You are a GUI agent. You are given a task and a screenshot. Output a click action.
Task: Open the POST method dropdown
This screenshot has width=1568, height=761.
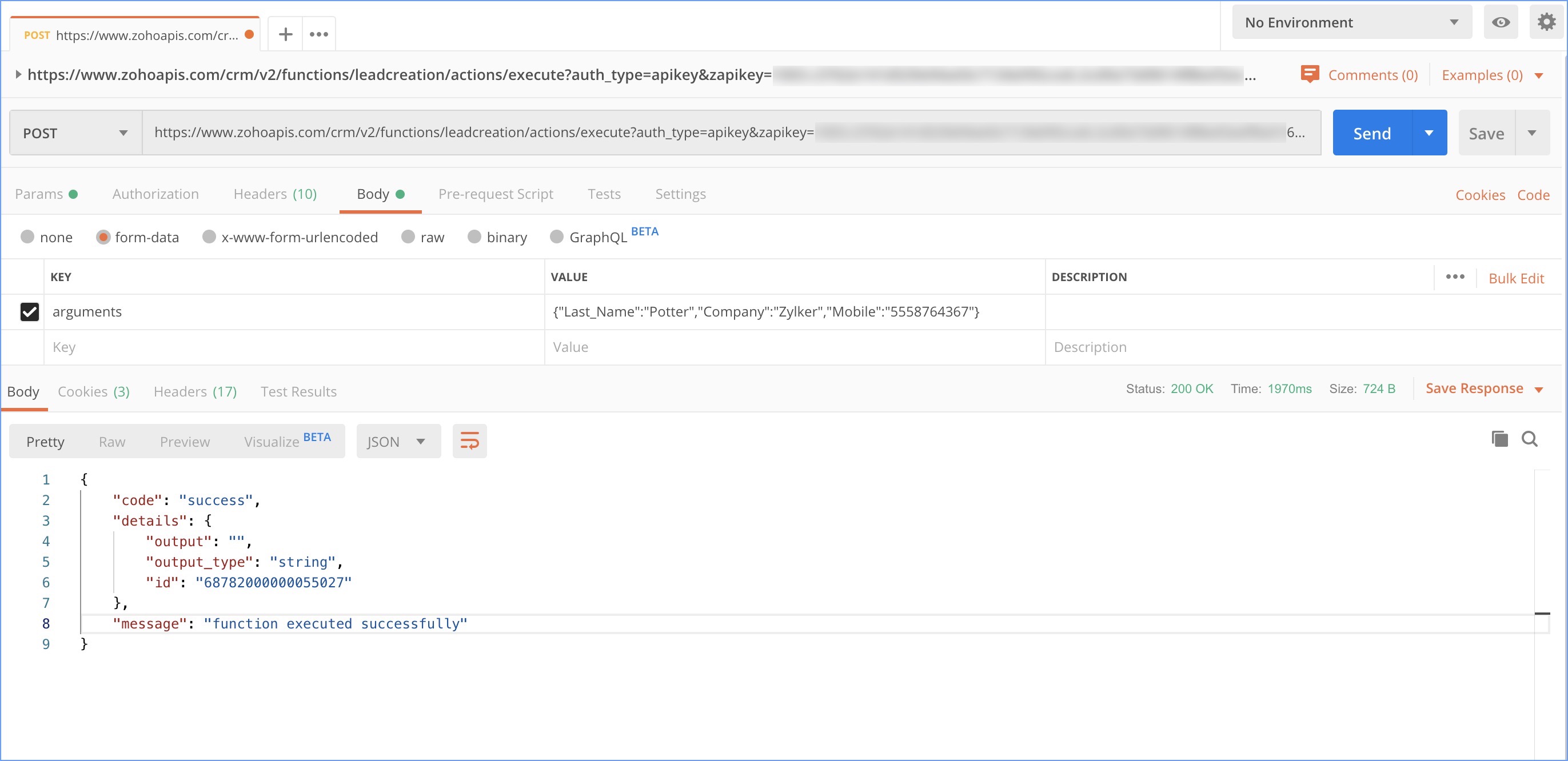coord(75,133)
